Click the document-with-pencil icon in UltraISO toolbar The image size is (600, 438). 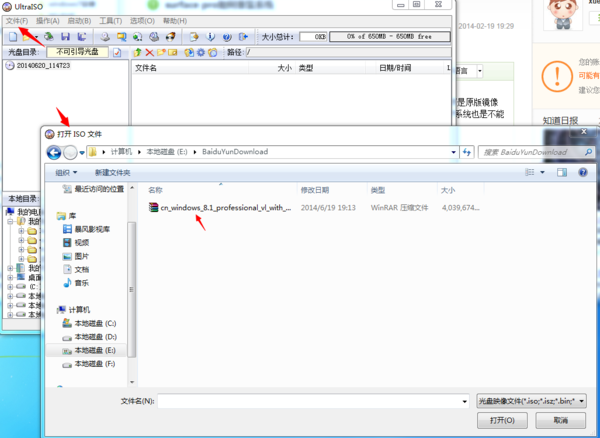194,37
